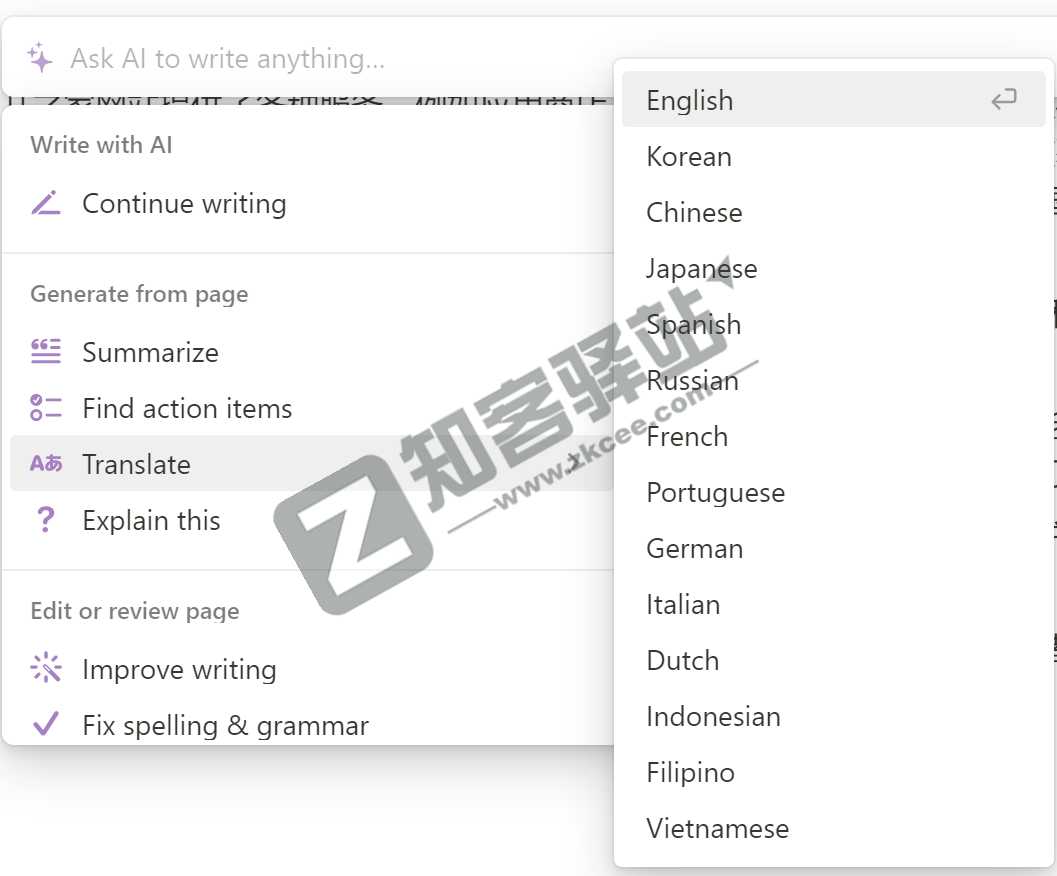
Task: Select Spanish translation option
Action: point(693,325)
